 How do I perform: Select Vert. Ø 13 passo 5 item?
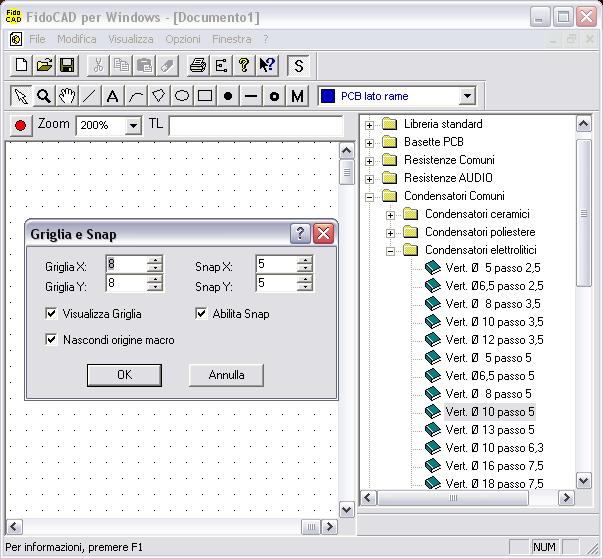tap(490, 430)
